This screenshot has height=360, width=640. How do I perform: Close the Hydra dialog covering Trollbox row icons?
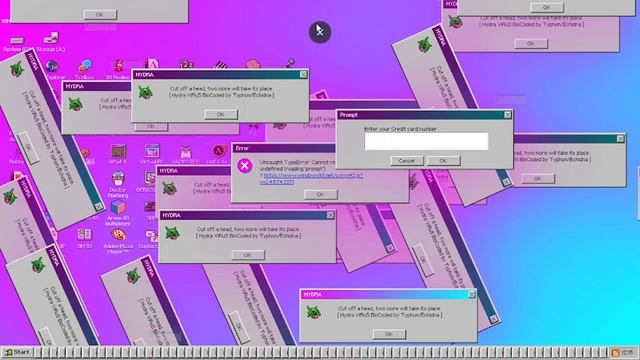pos(303,74)
